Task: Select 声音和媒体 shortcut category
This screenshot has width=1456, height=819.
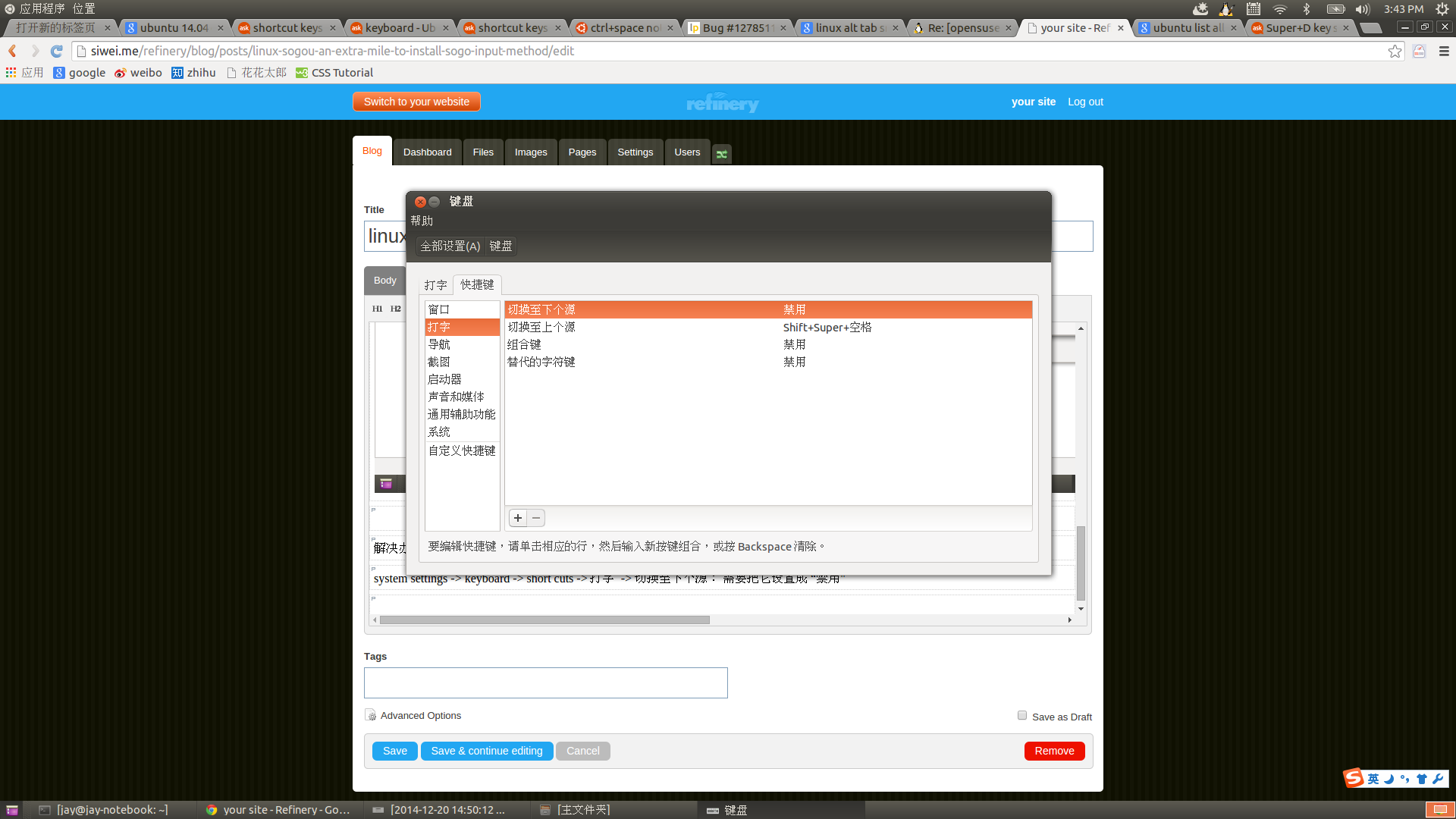Action: (x=456, y=397)
